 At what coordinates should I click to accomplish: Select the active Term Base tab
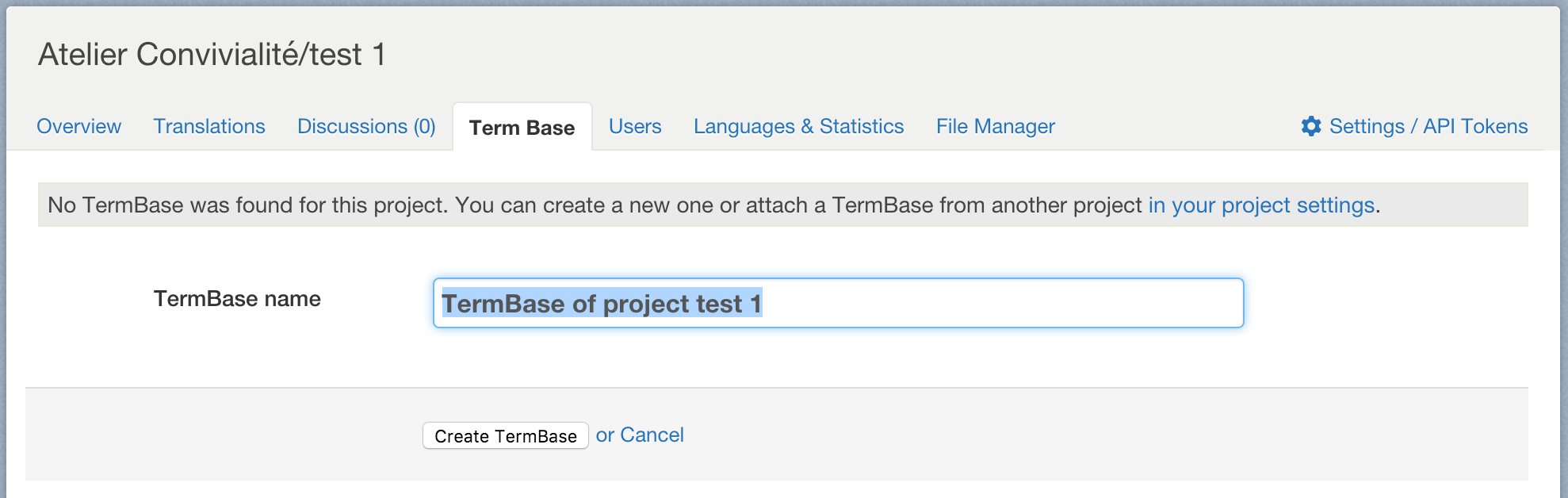(x=522, y=128)
